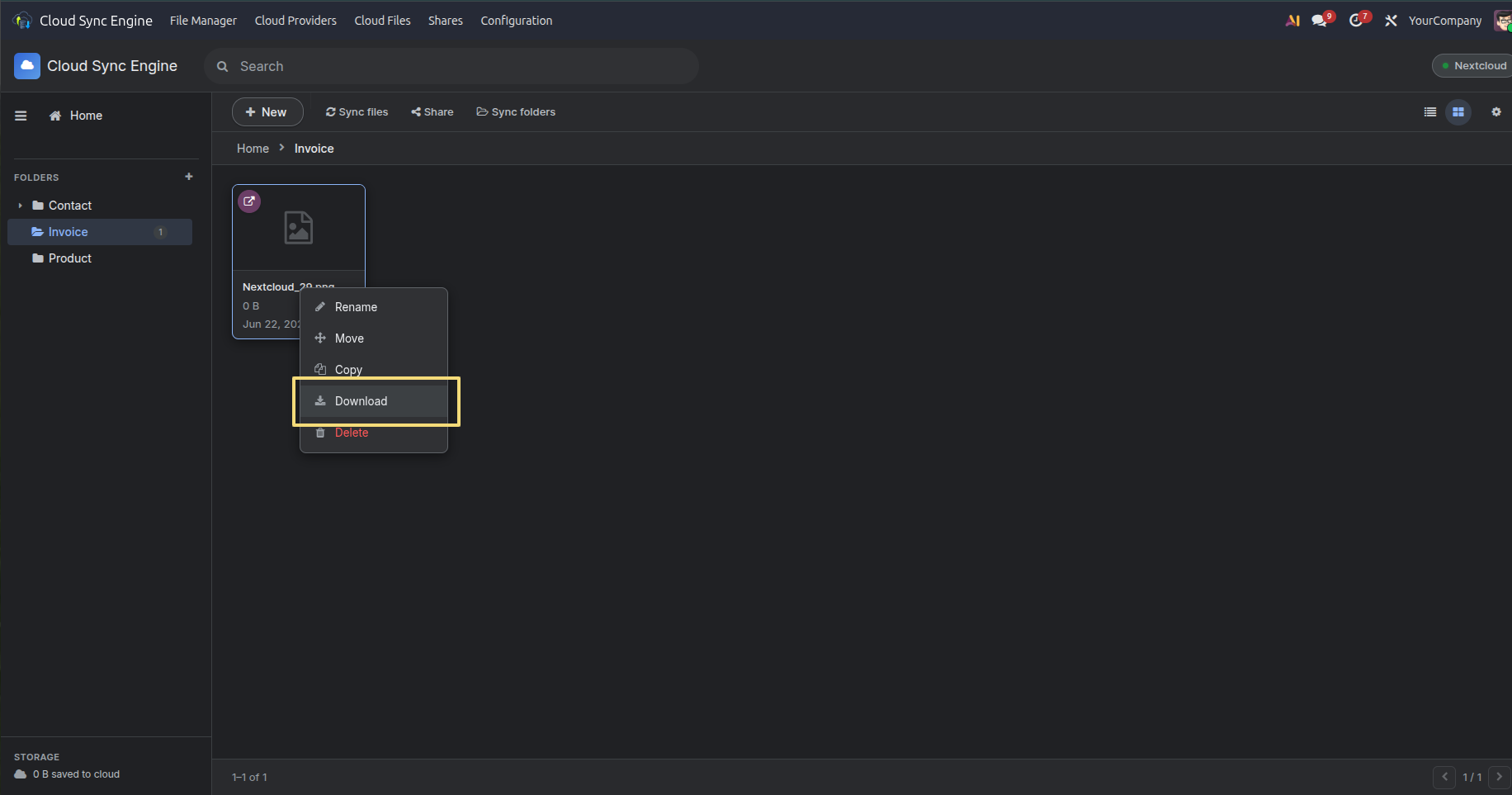Open the File Manager menu
The width and height of the screenshot is (1512, 795).
[x=203, y=21]
